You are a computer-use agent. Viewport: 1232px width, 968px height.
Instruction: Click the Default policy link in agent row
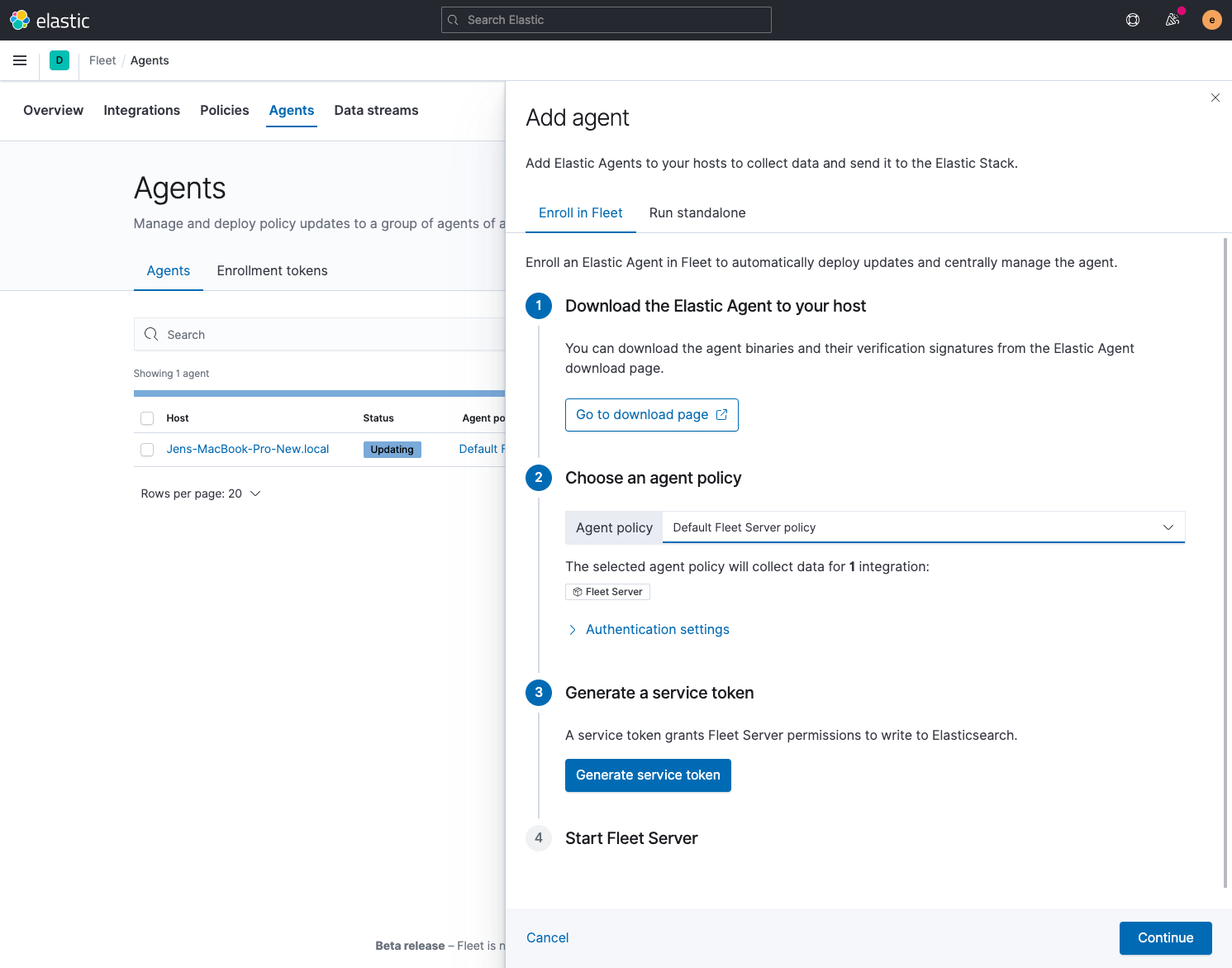(482, 449)
